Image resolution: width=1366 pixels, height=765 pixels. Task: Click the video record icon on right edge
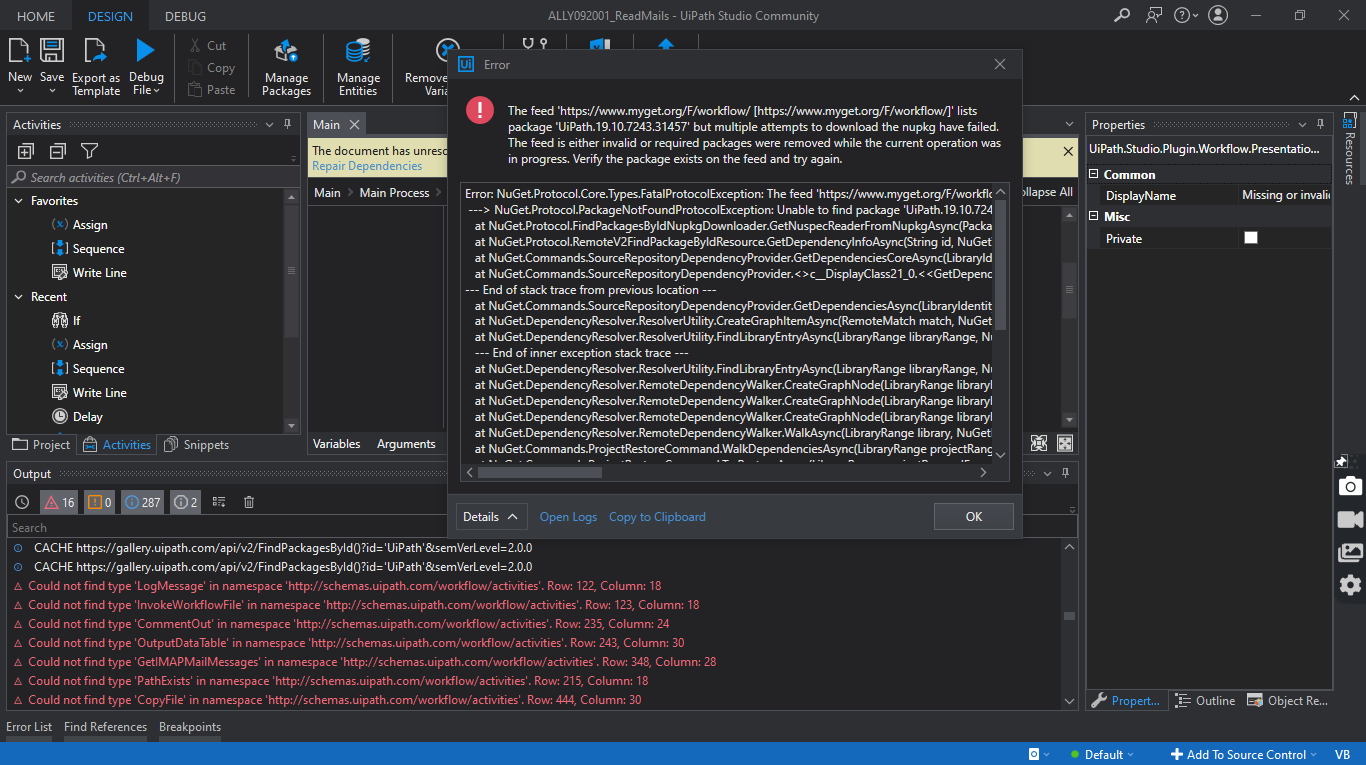point(1350,519)
